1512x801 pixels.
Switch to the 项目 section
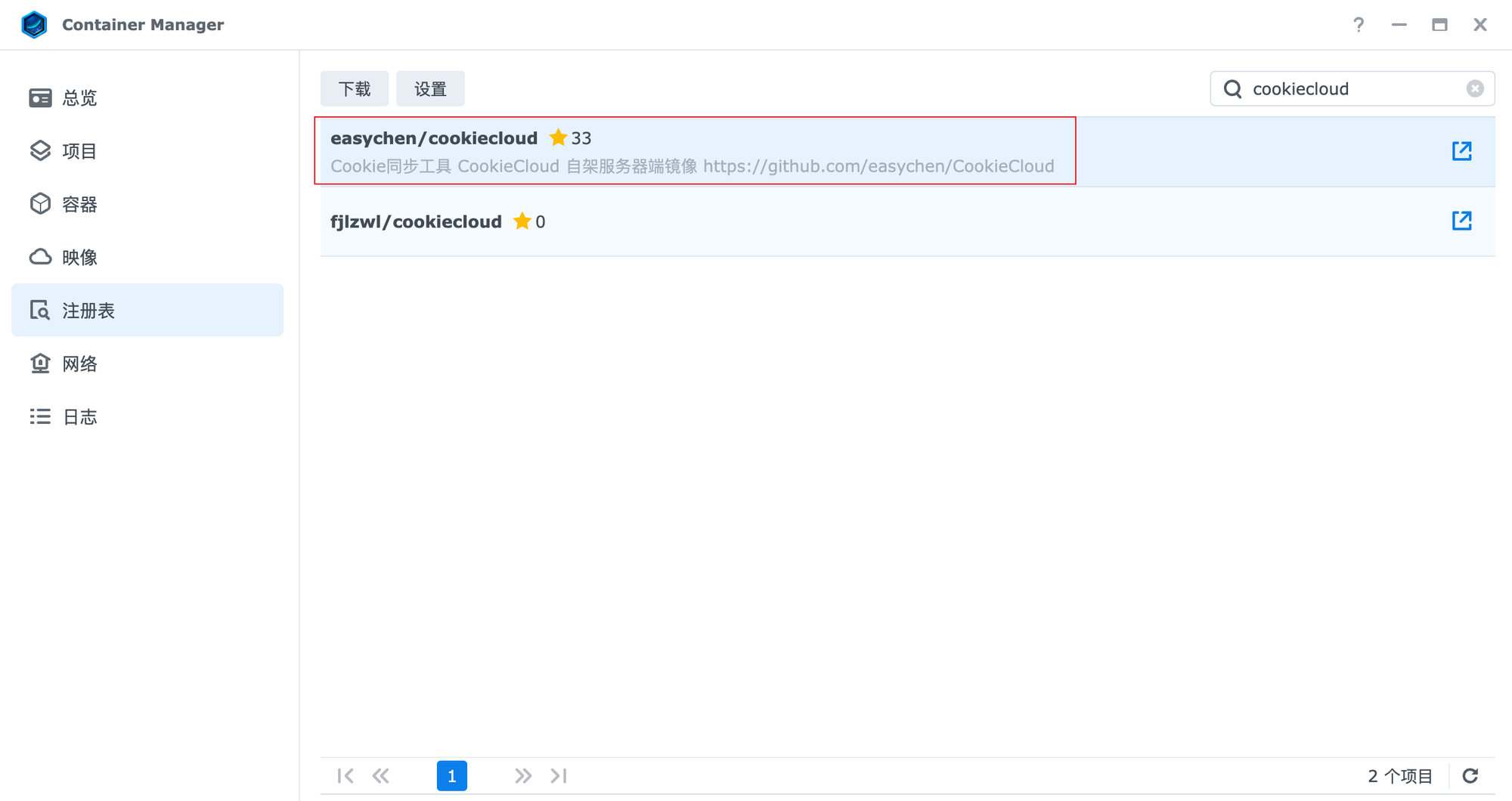coord(79,151)
